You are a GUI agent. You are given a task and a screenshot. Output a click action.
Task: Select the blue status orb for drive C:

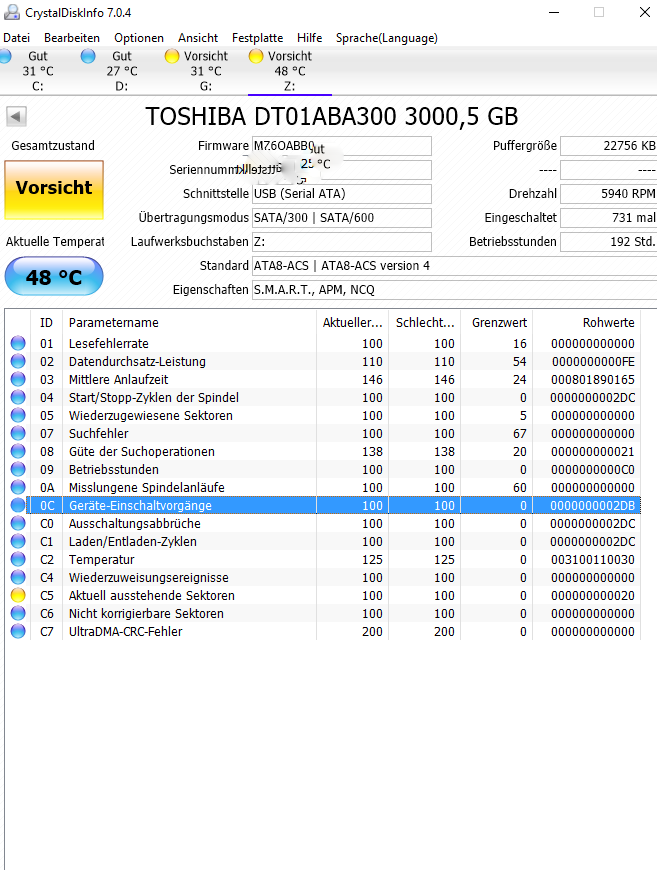point(5,56)
